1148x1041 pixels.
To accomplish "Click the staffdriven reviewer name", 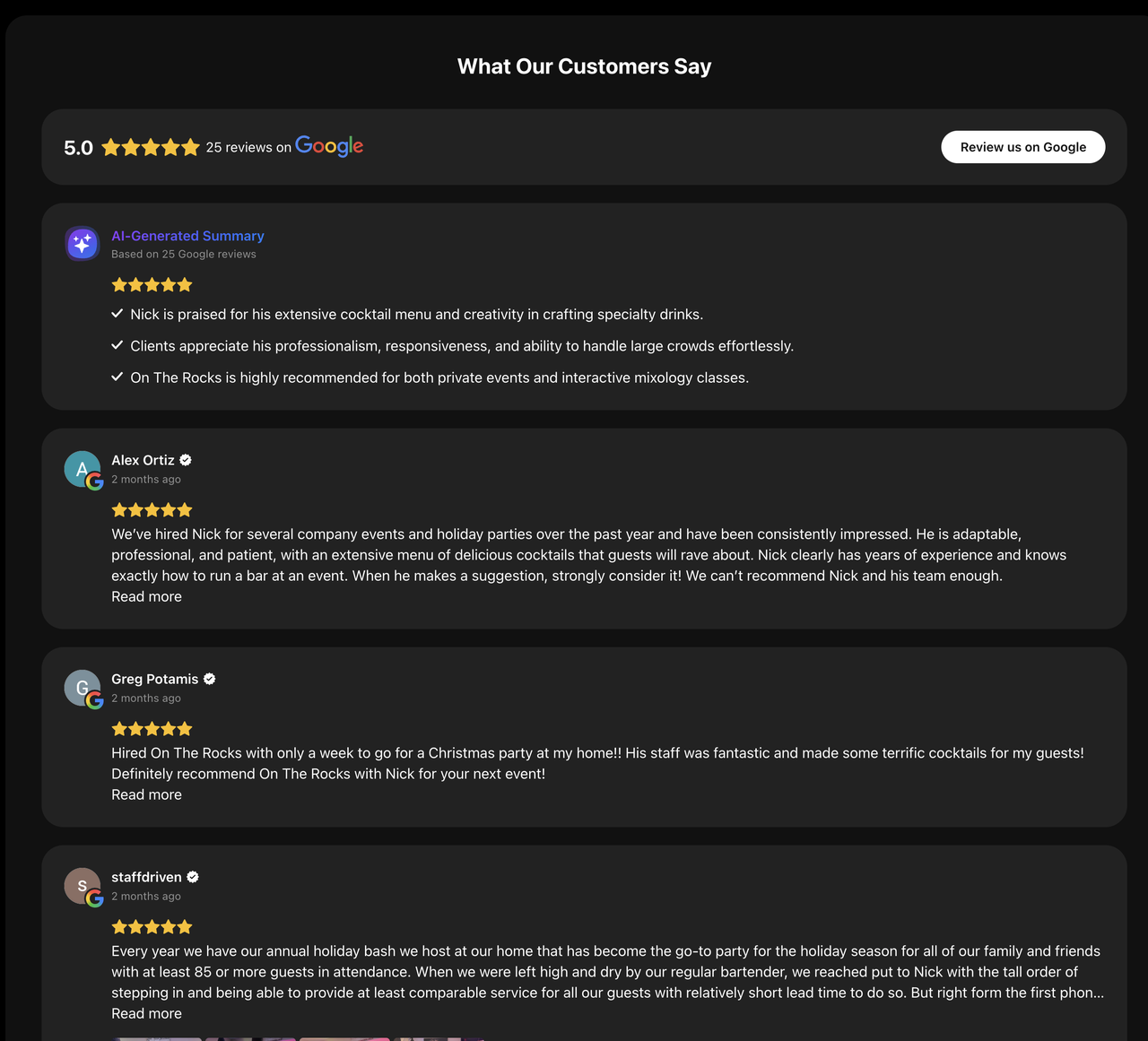I will click(146, 877).
